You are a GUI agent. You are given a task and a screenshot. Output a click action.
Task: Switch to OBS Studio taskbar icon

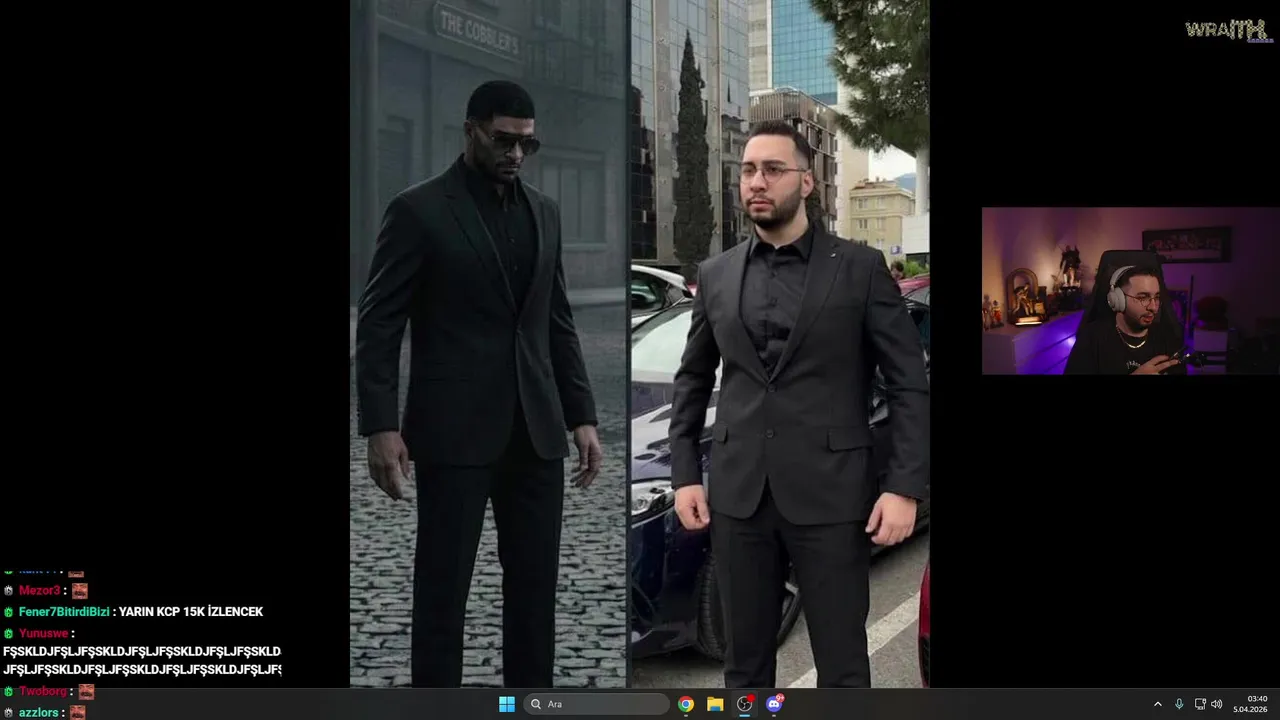744,704
